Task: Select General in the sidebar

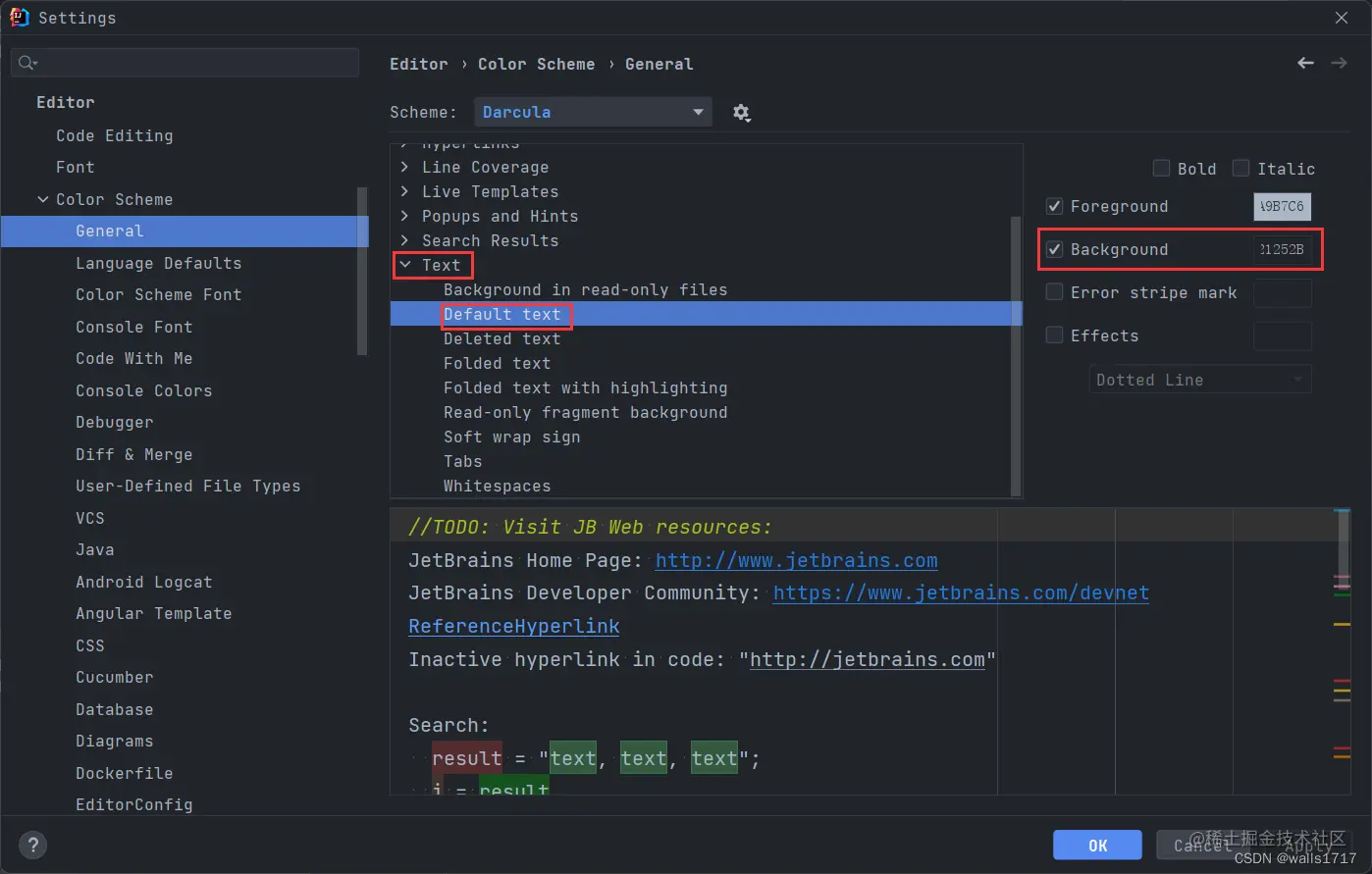Action: coord(185,231)
